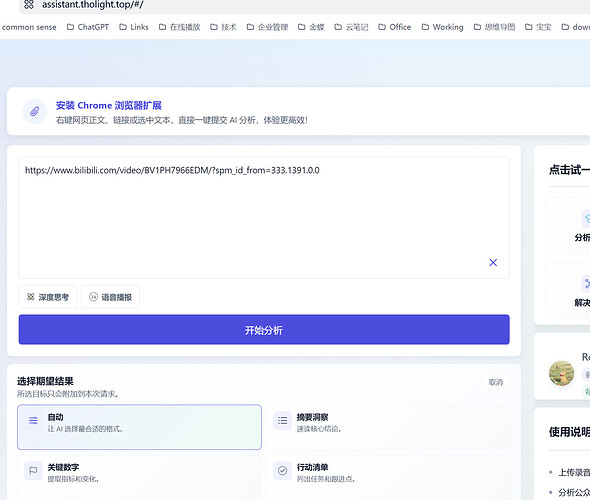Image resolution: width=590 pixels, height=500 pixels.
Task: Open the Links bookmarks folder
Action: (134, 27)
